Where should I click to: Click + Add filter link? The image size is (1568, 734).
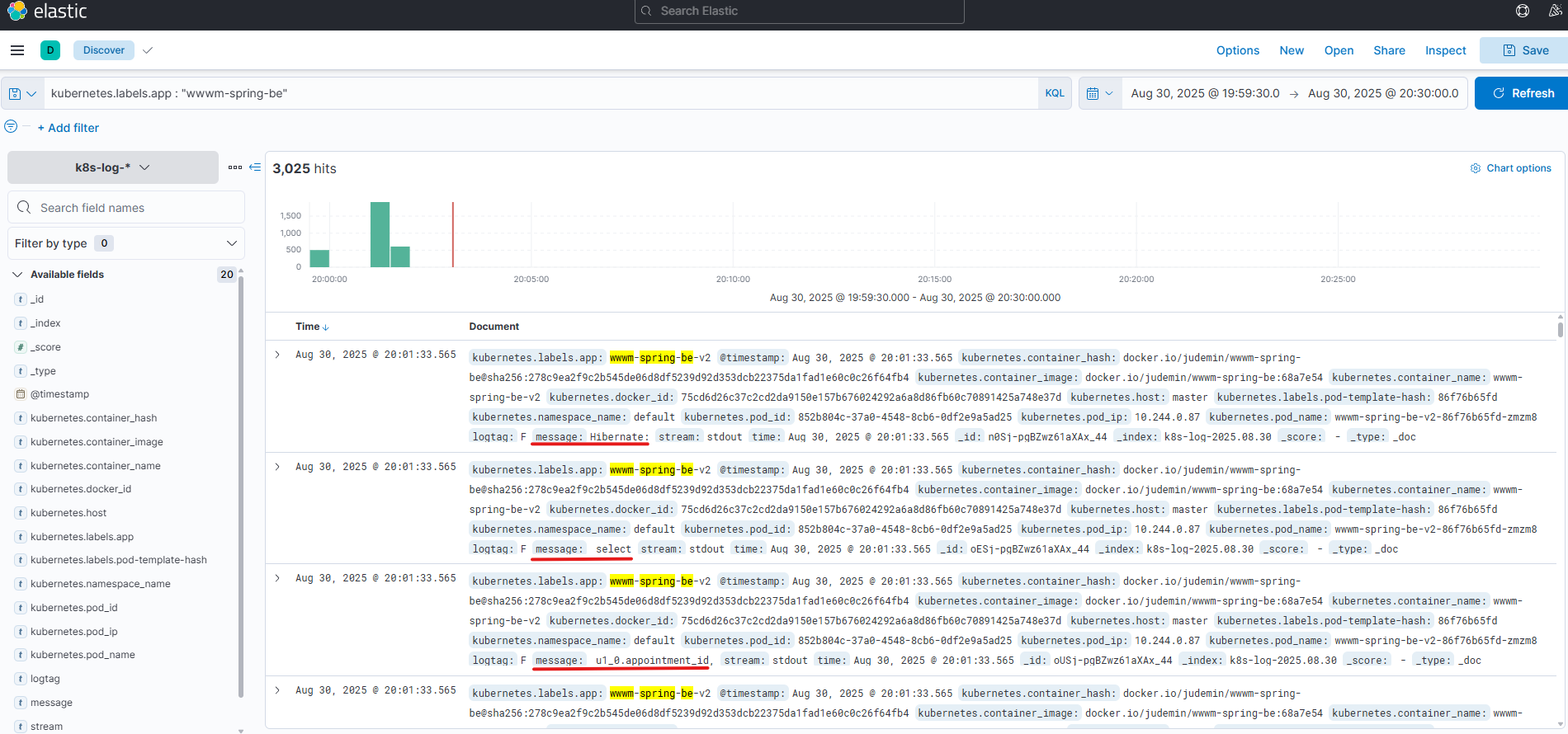coord(68,128)
